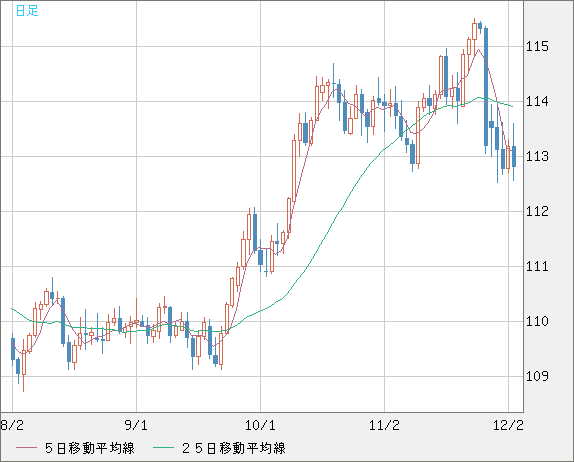The height and width of the screenshot is (462, 574).
Task: Click the 109 price axis label
Action: click(537, 376)
